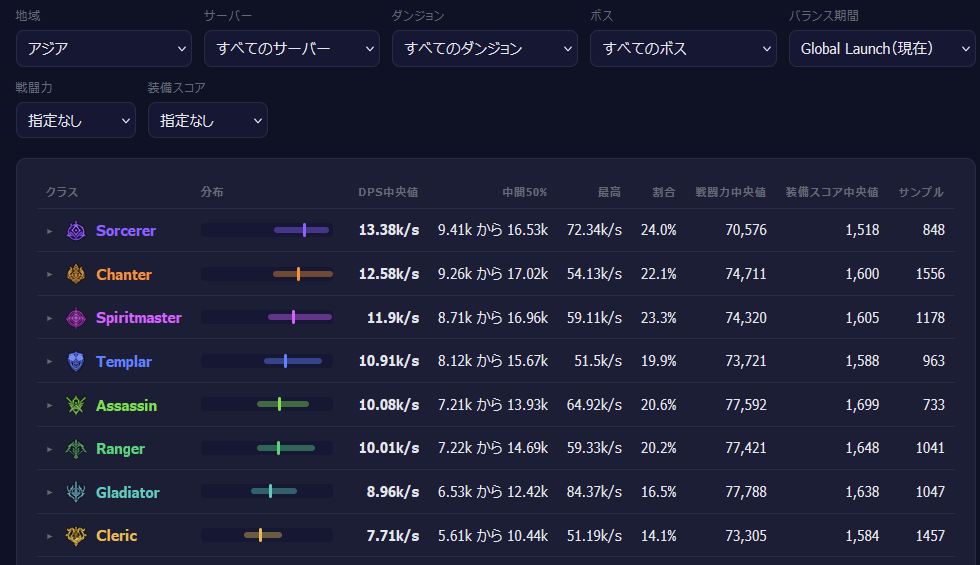Click the Sorcerer class icon
The image size is (980, 565).
(76, 231)
